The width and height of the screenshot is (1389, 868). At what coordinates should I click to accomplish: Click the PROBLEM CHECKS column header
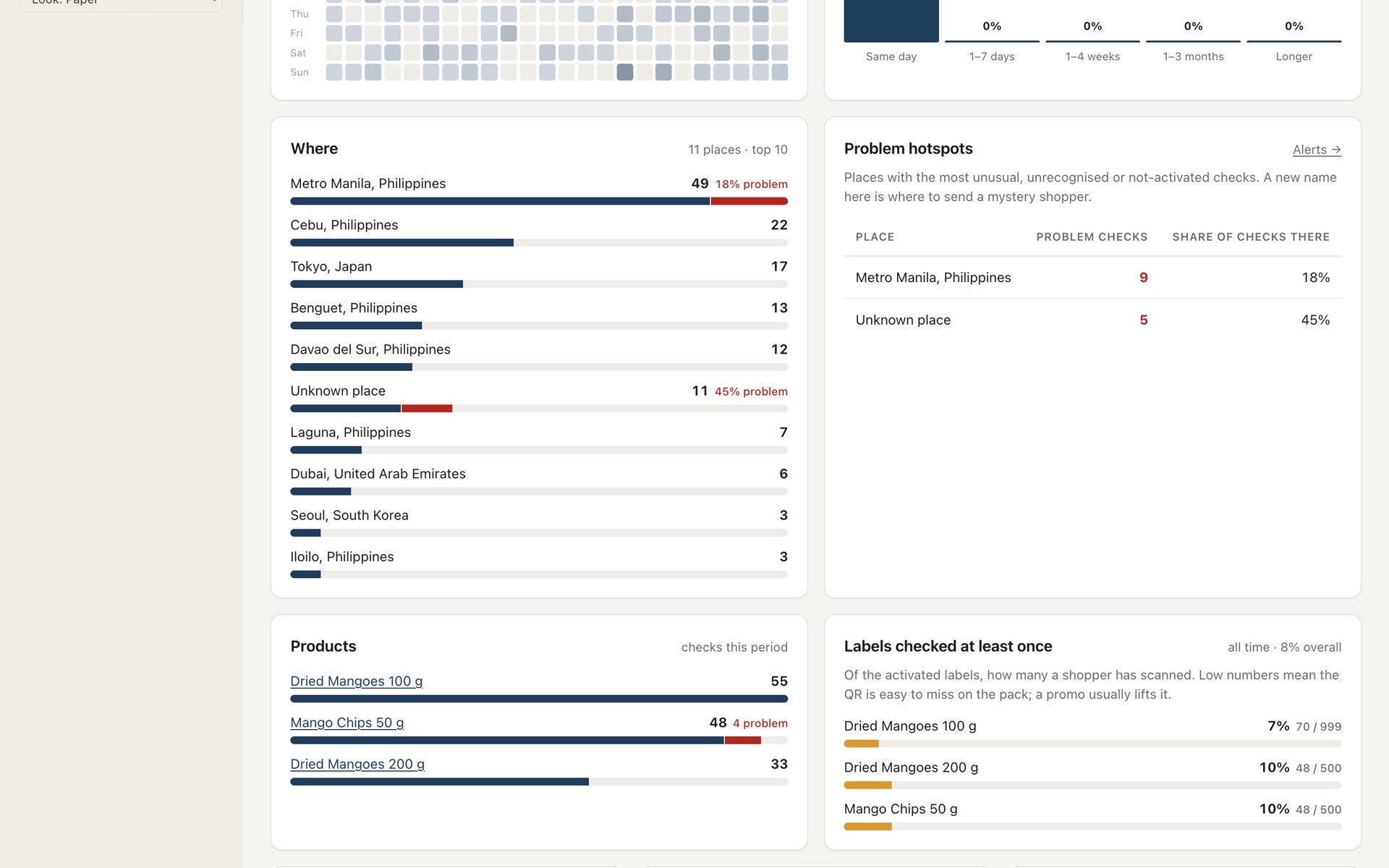tap(1092, 237)
